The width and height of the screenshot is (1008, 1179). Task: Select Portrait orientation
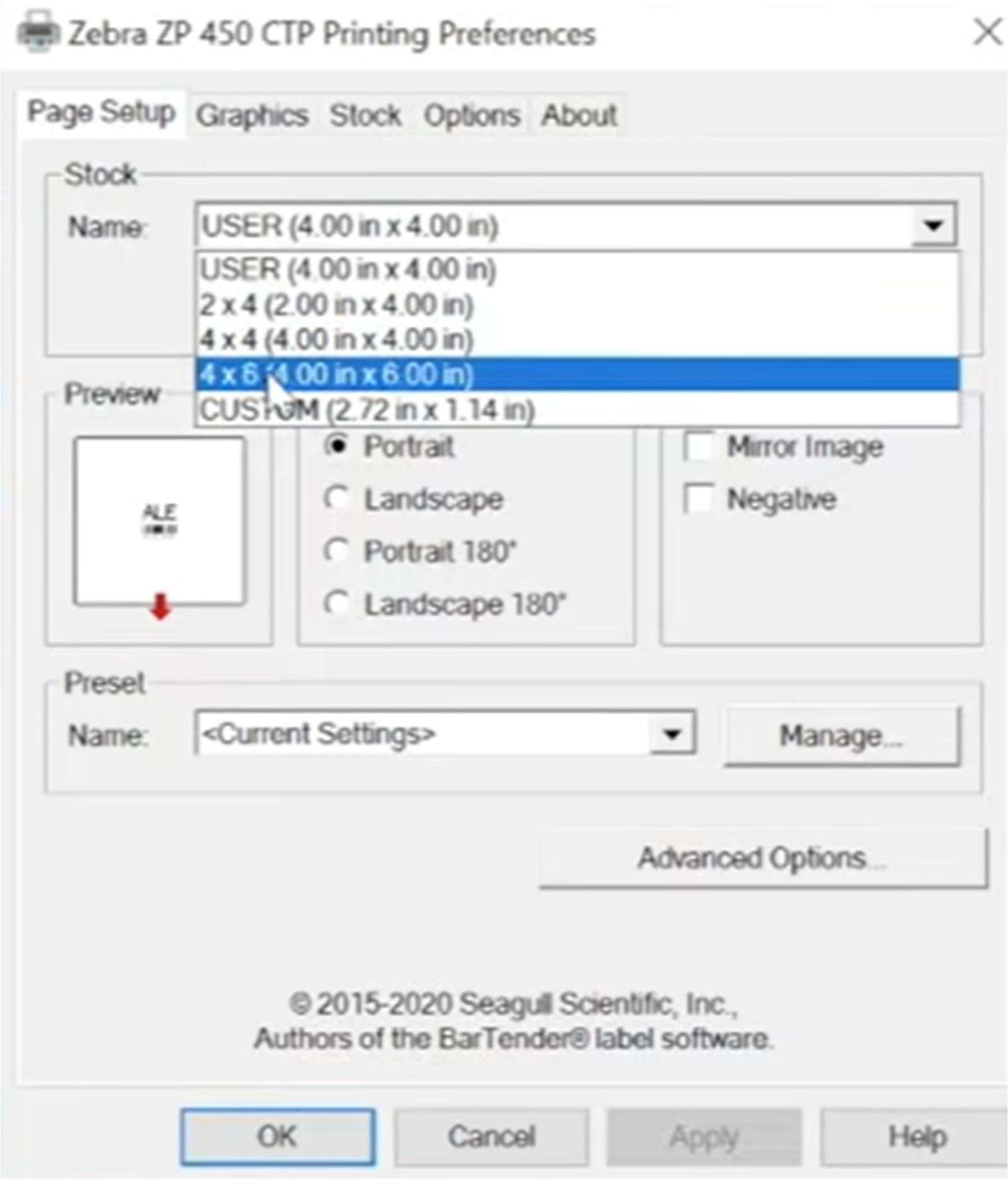point(389,446)
